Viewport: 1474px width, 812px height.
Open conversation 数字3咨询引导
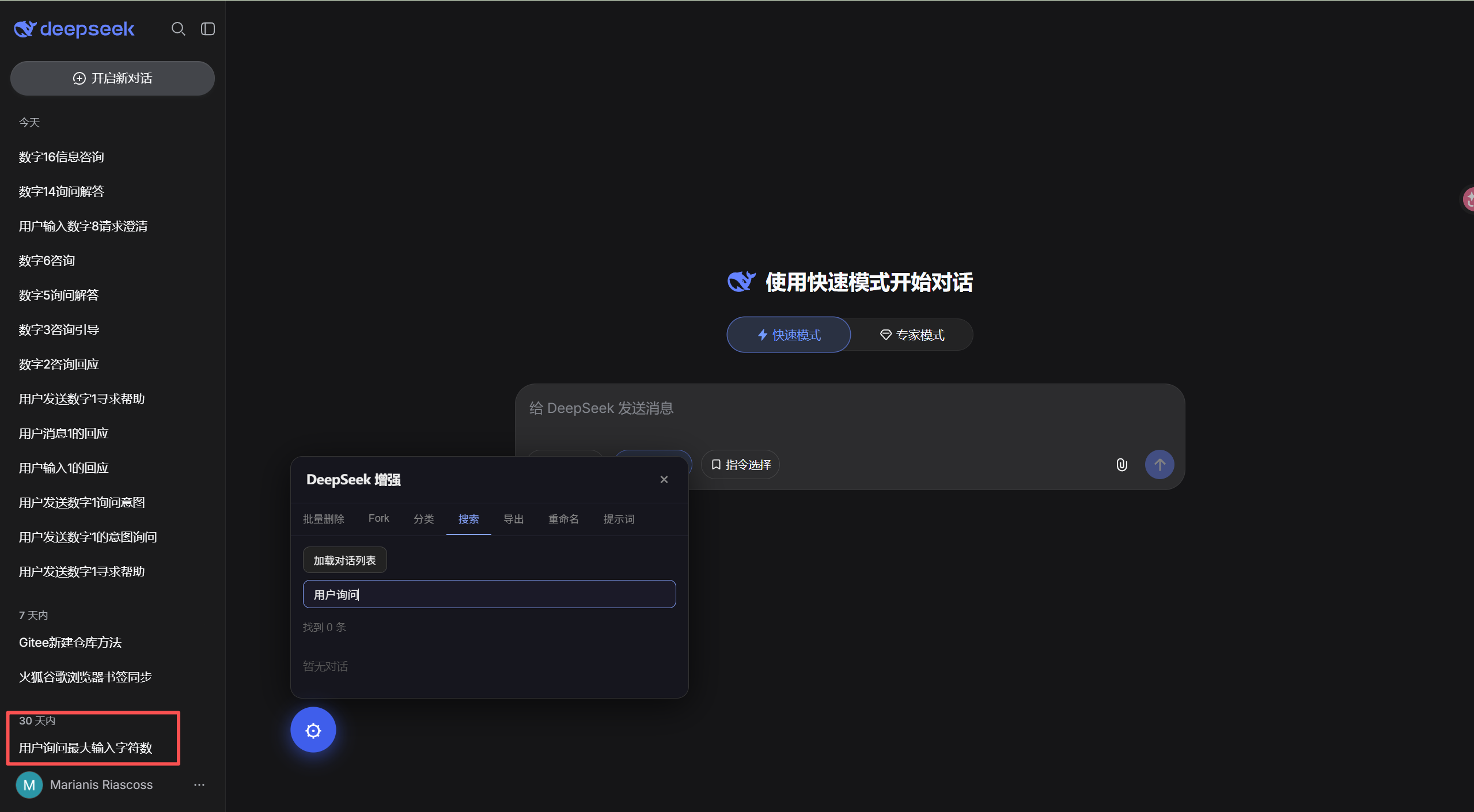click(59, 330)
